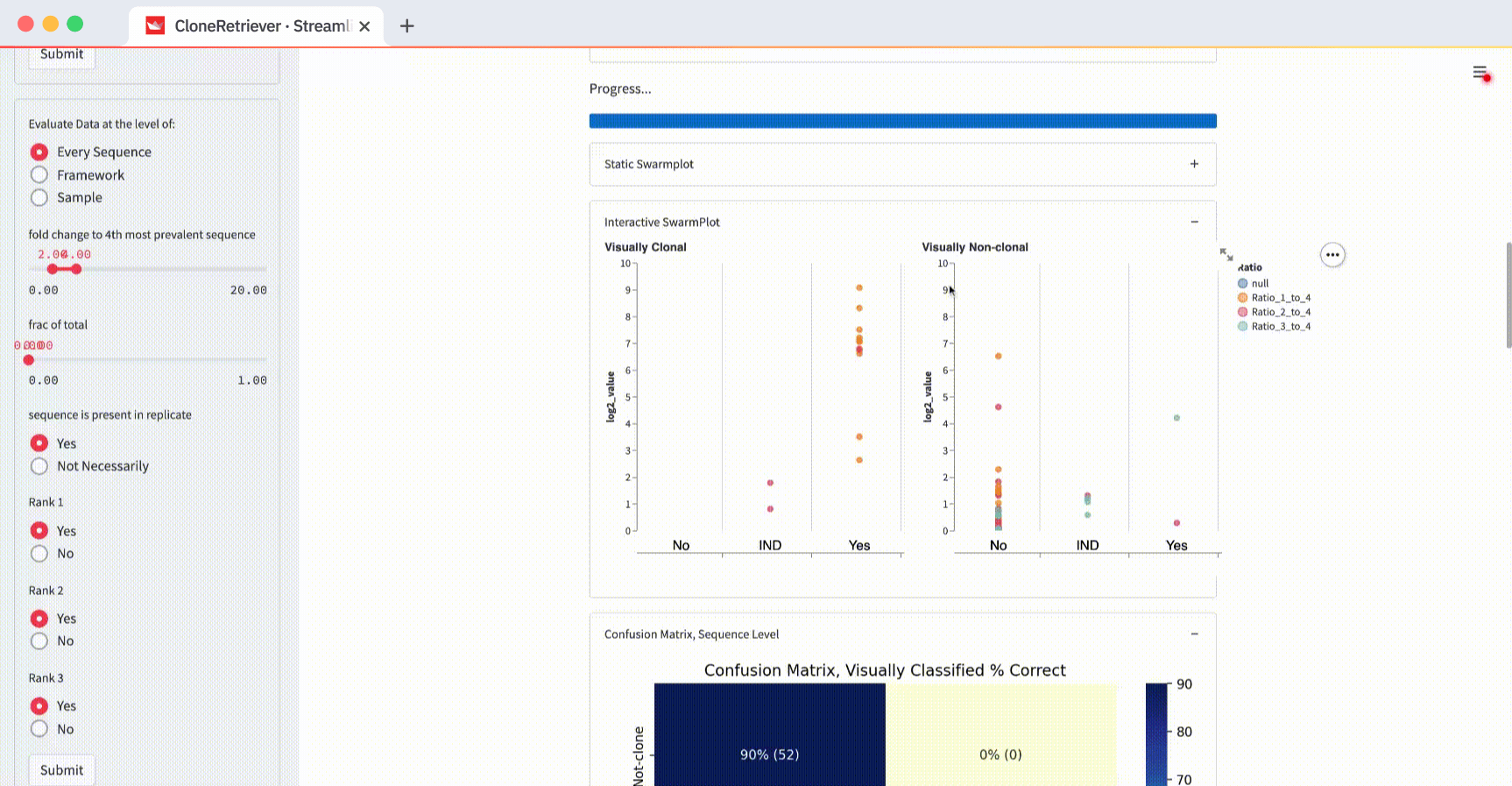Click the bottom Submit button
This screenshot has width=1512, height=786.
(x=61, y=770)
